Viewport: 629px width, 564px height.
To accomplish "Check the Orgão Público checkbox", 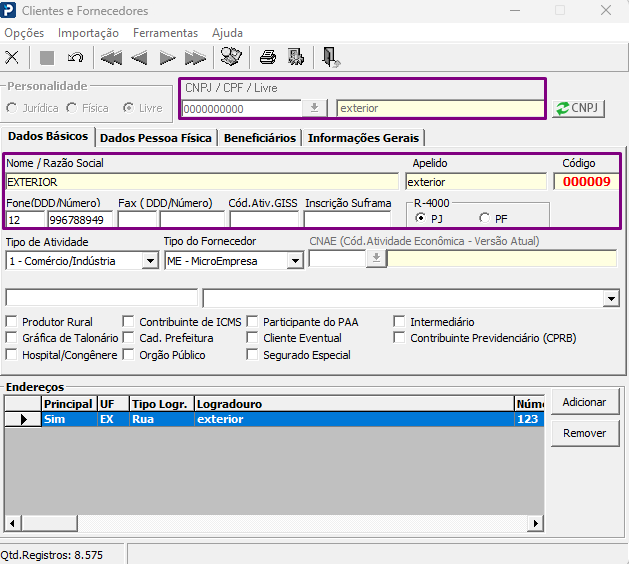I will [128, 355].
